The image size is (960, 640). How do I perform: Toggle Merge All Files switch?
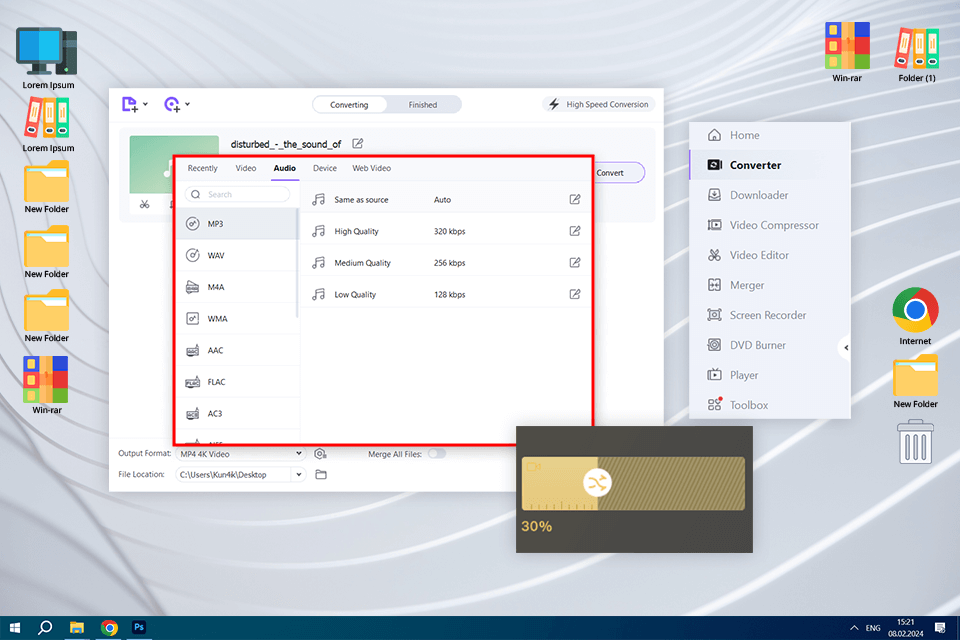tap(437, 454)
